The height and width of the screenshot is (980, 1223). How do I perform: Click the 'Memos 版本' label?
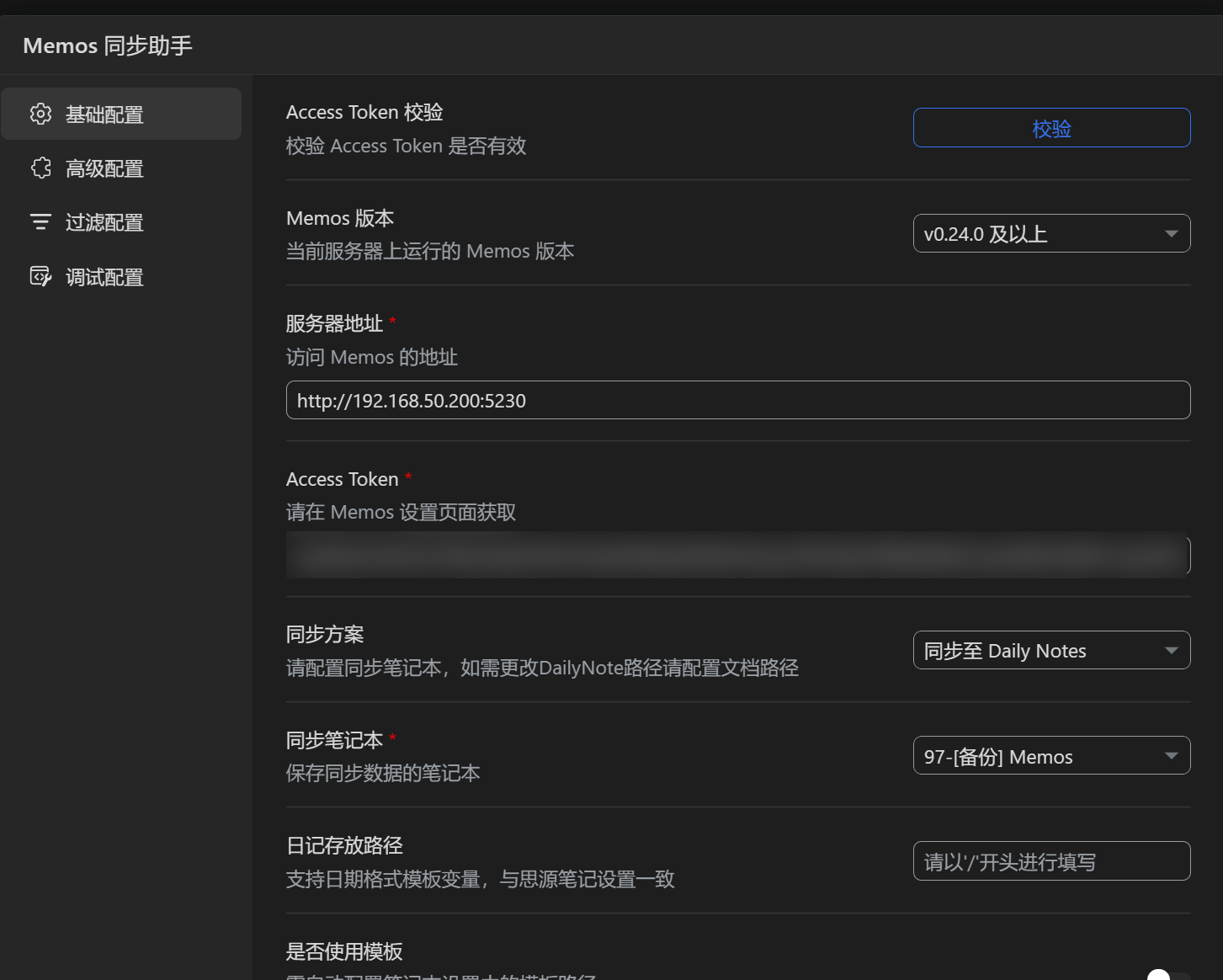(340, 218)
